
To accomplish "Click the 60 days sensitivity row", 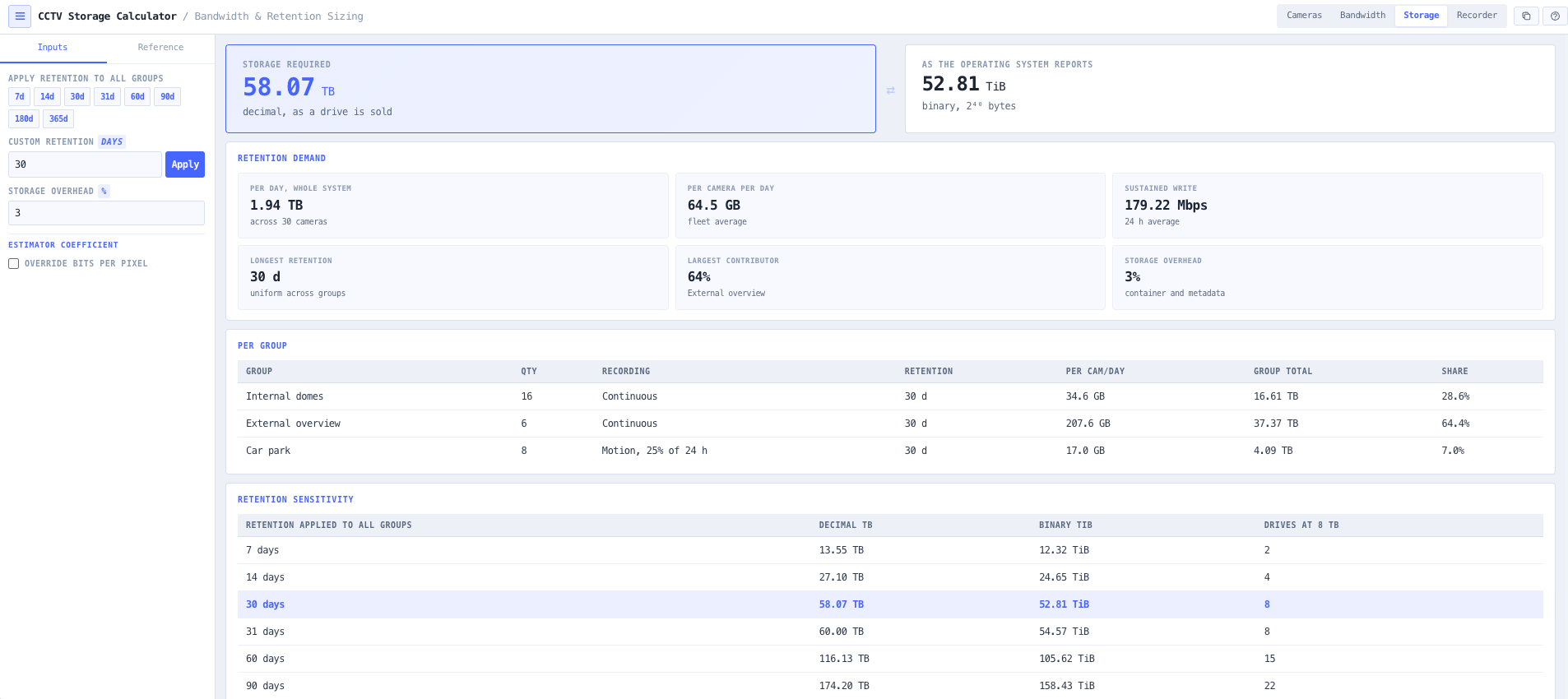I will click(x=890, y=659).
